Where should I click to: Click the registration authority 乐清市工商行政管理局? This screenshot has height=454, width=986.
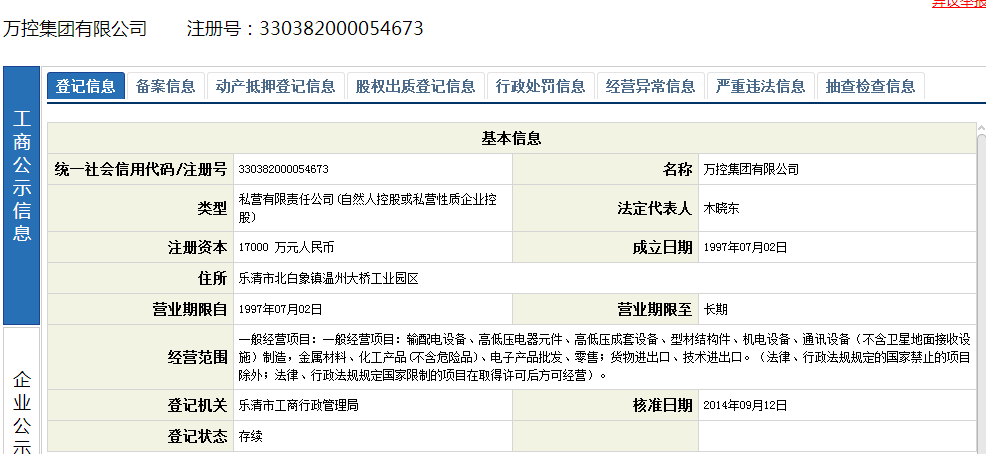(x=298, y=405)
